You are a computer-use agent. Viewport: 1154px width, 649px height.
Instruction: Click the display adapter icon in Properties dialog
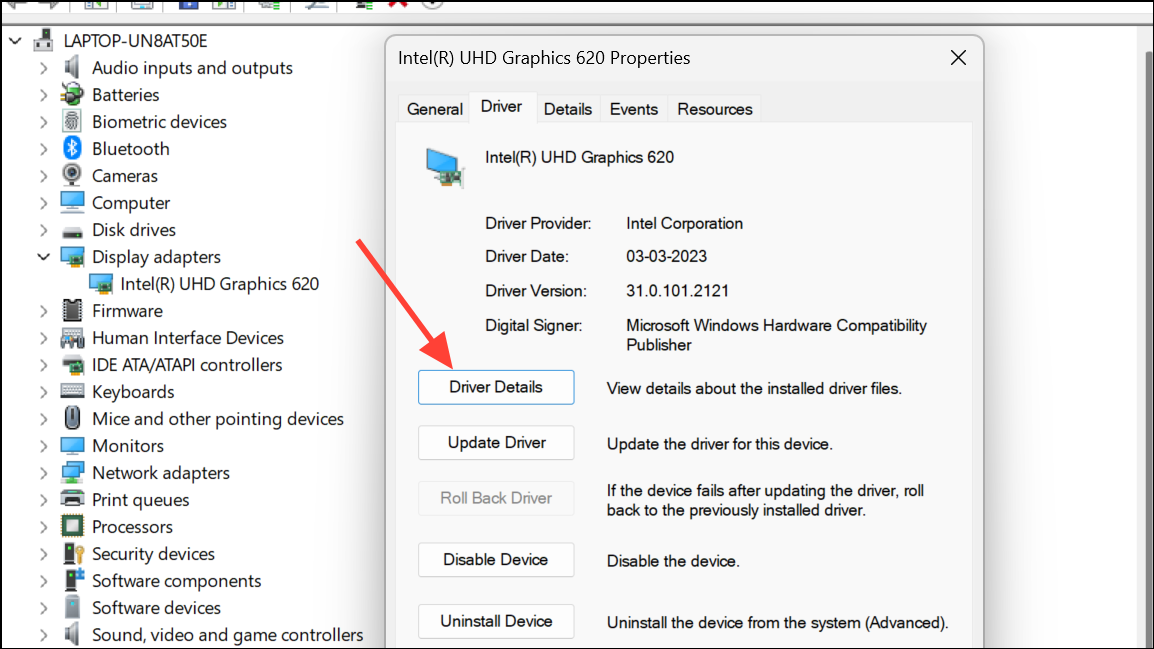point(445,168)
